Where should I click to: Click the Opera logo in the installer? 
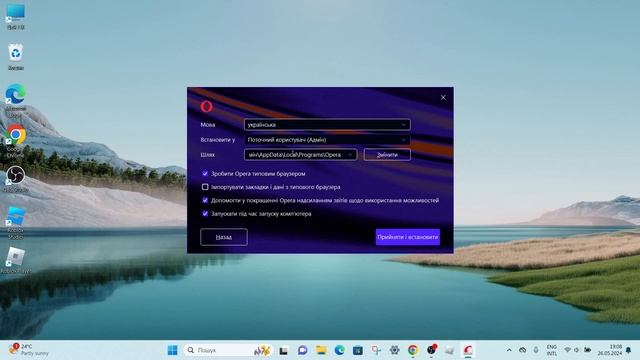pyautogui.click(x=207, y=107)
